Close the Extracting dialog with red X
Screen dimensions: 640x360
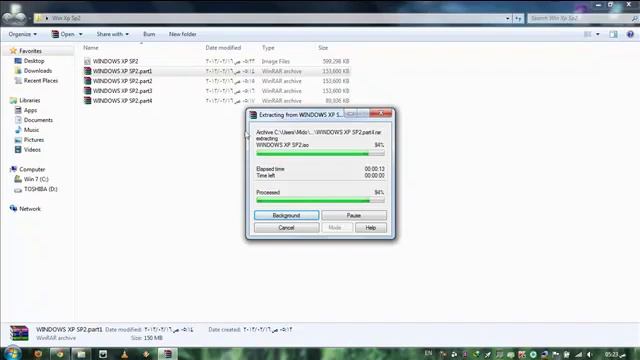[380, 113]
